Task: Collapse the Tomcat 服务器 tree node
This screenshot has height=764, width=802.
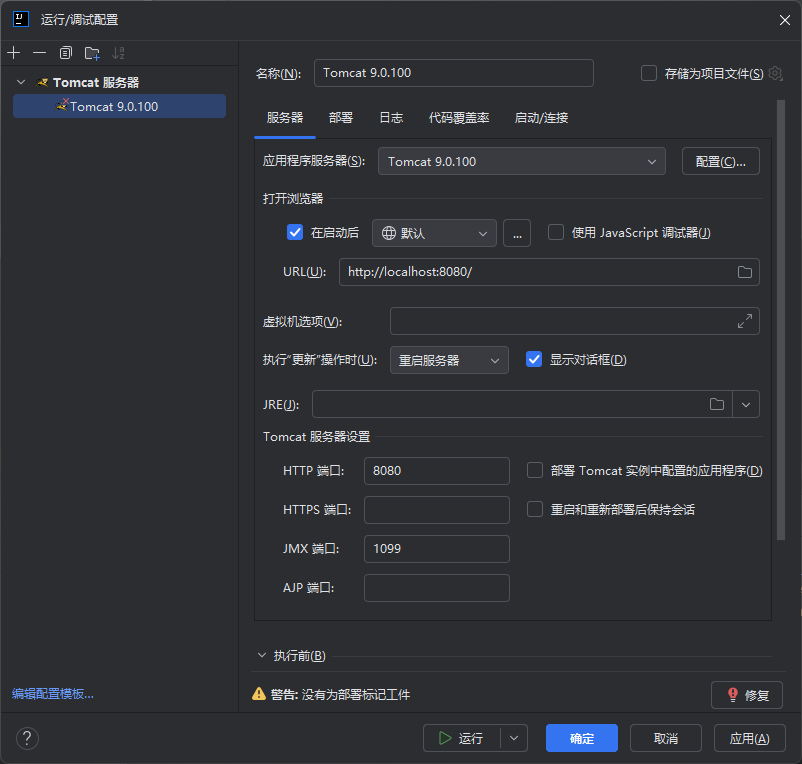Action: click(21, 82)
